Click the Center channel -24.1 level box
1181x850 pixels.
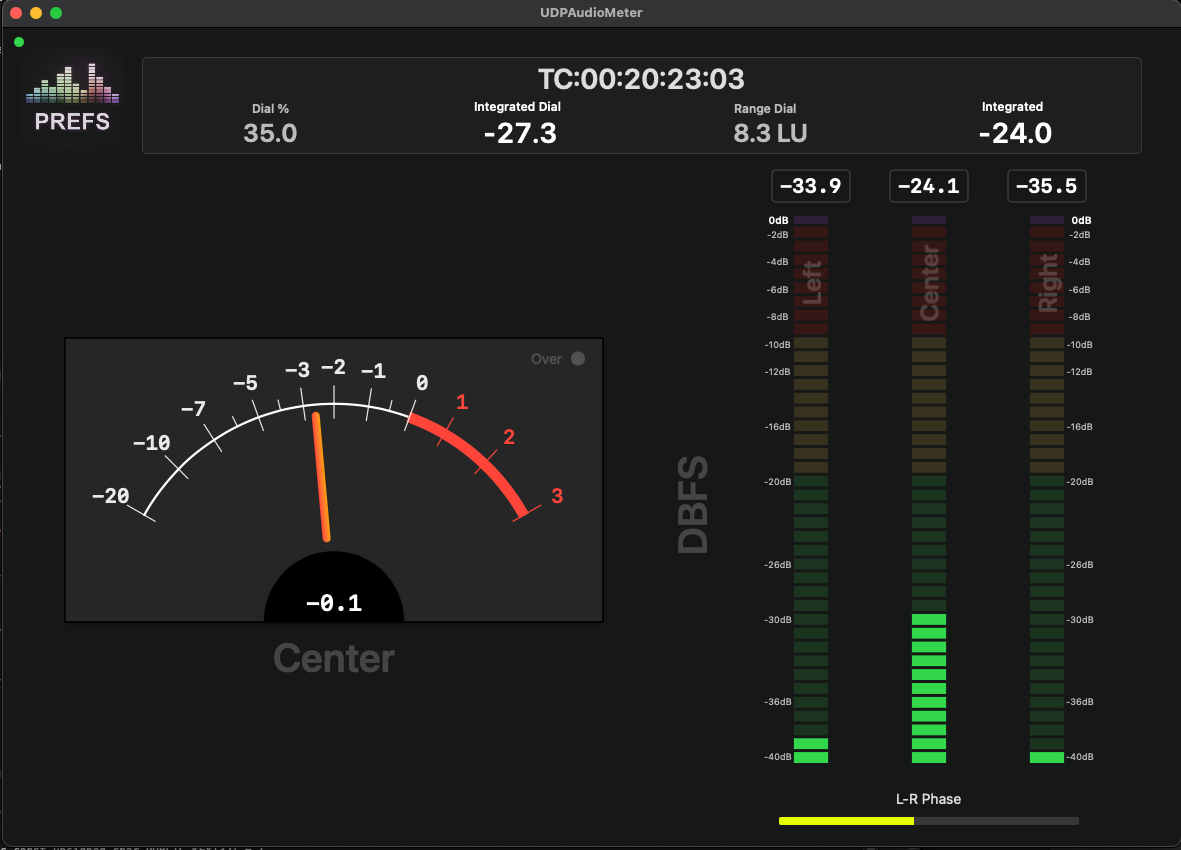(928, 186)
